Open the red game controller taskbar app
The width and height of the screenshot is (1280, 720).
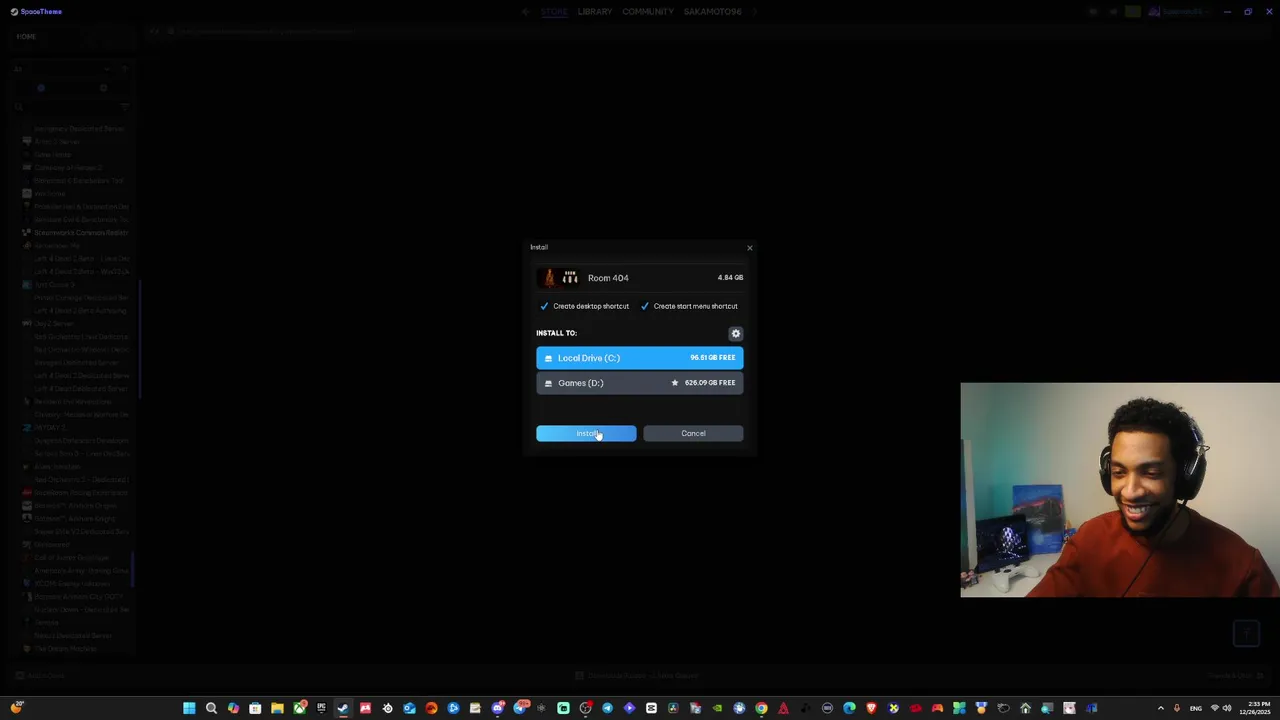[x=938, y=708]
